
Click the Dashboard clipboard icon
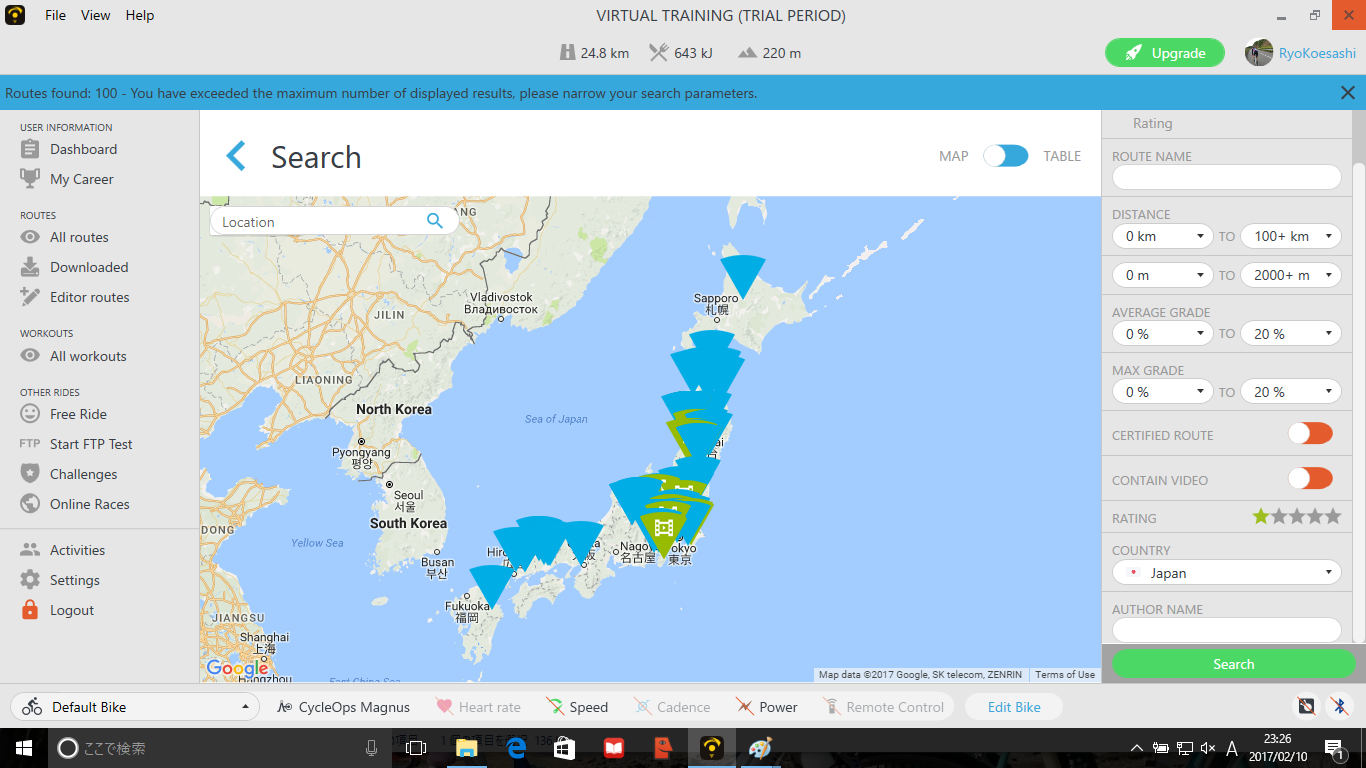click(x=30, y=149)
